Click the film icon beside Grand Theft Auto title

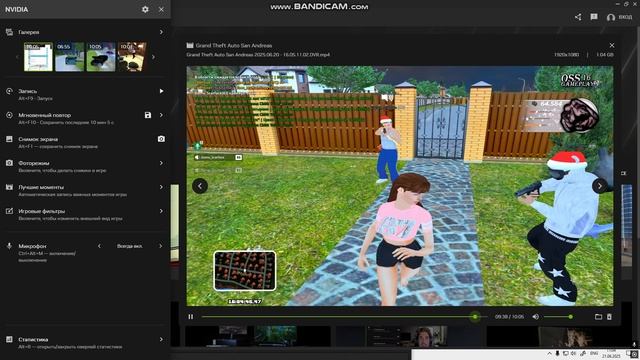click(x=190, y=45)
